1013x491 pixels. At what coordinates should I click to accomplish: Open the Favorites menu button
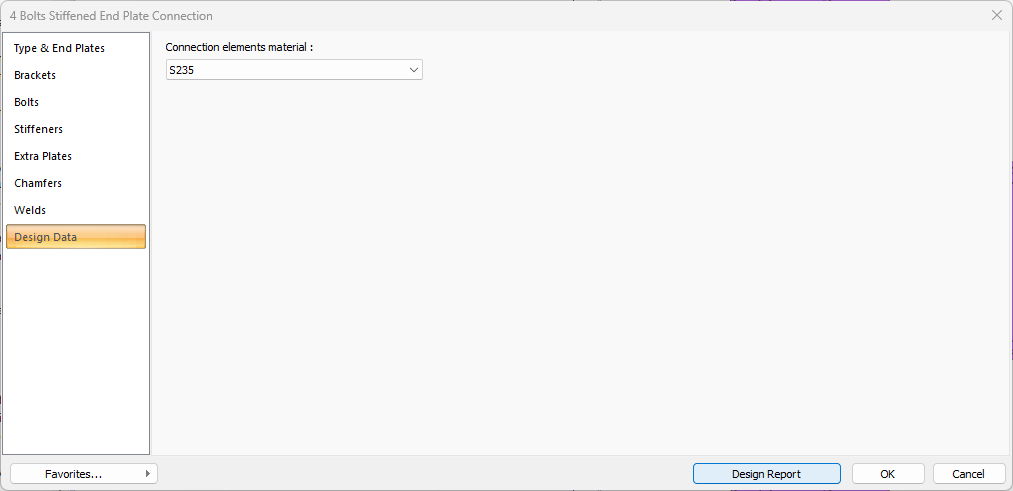(x=84, y=474)
